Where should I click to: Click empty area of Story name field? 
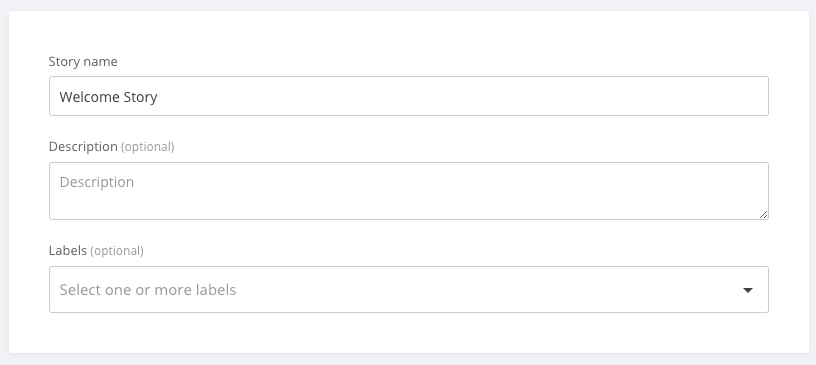pos(463,96)
